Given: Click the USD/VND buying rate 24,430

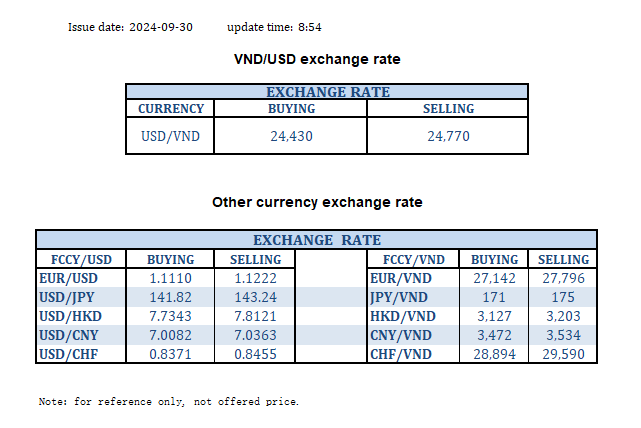Looking at the screenshot, I should (292, 136).
